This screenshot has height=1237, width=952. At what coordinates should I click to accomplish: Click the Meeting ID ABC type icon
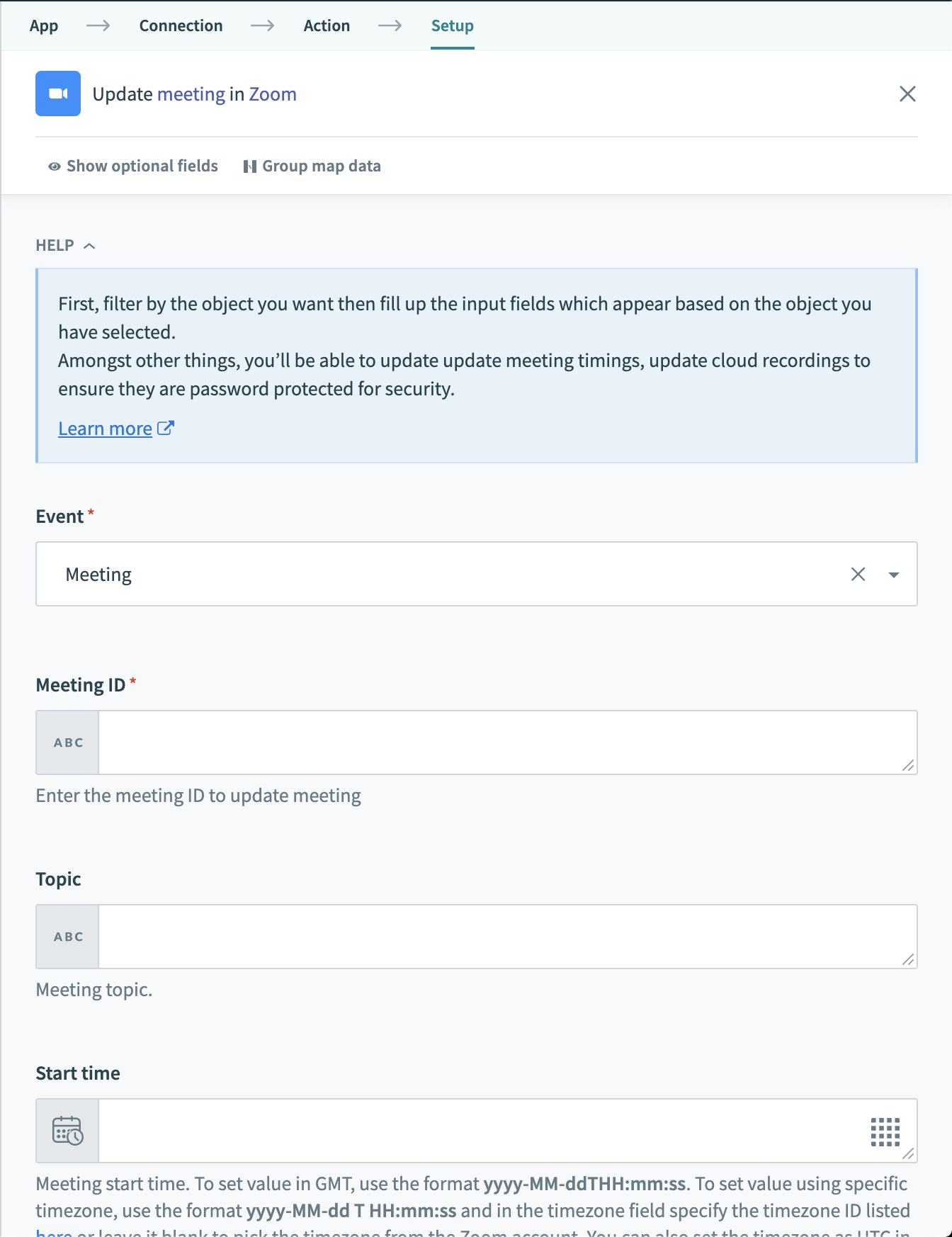pyautogui.click(x=68, y=742)
